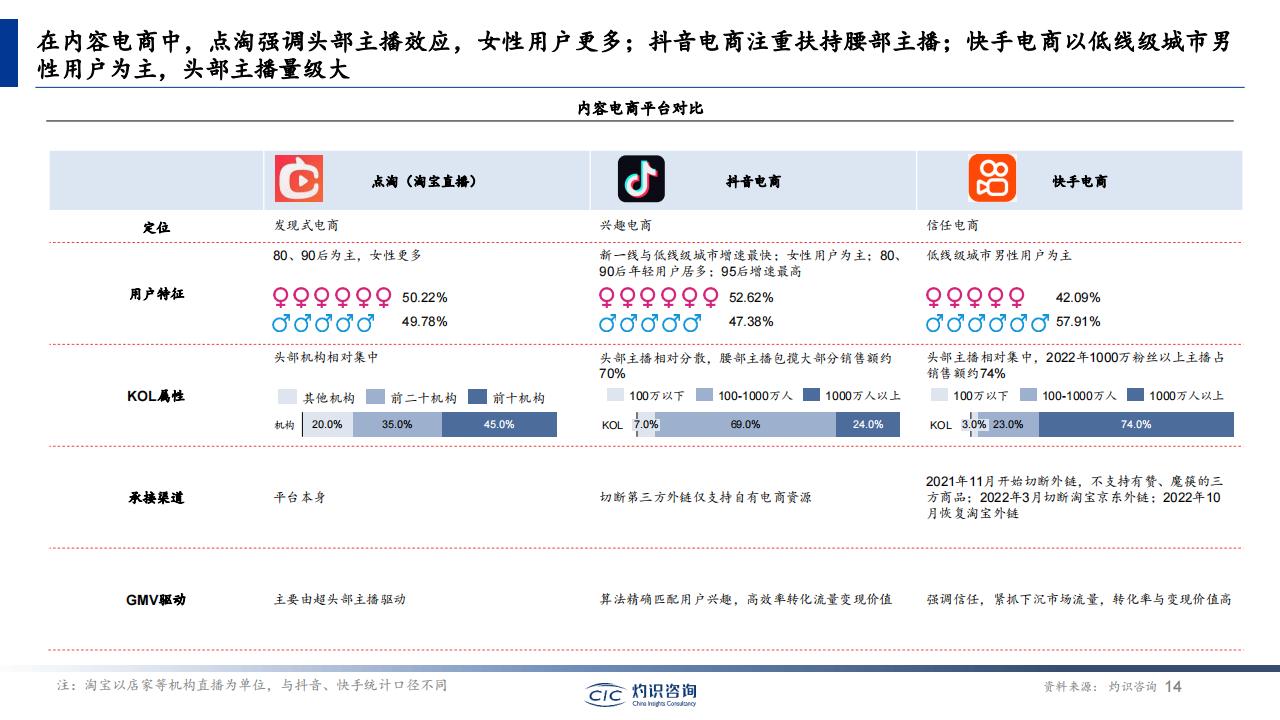The height and width of the screenshot is (720, 1280).
Task: Click the row label GMV驱动
Action: [156, 600]
